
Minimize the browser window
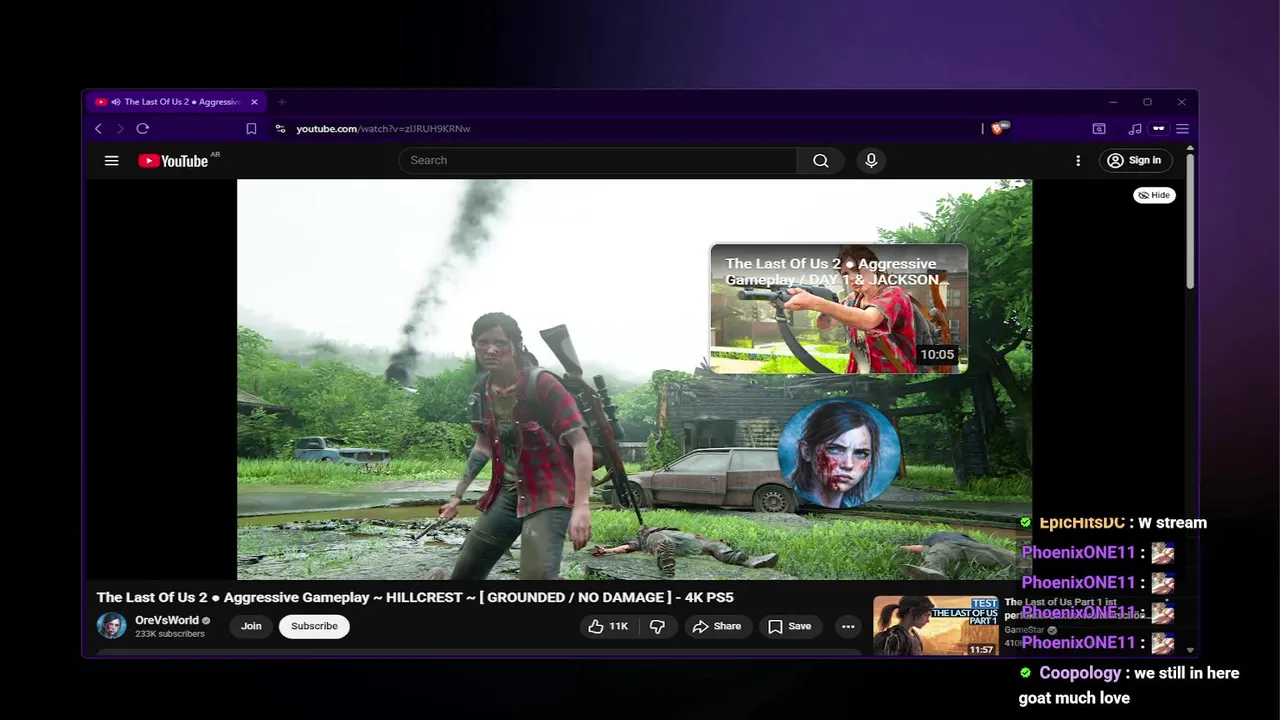[x=1113, y=102]
